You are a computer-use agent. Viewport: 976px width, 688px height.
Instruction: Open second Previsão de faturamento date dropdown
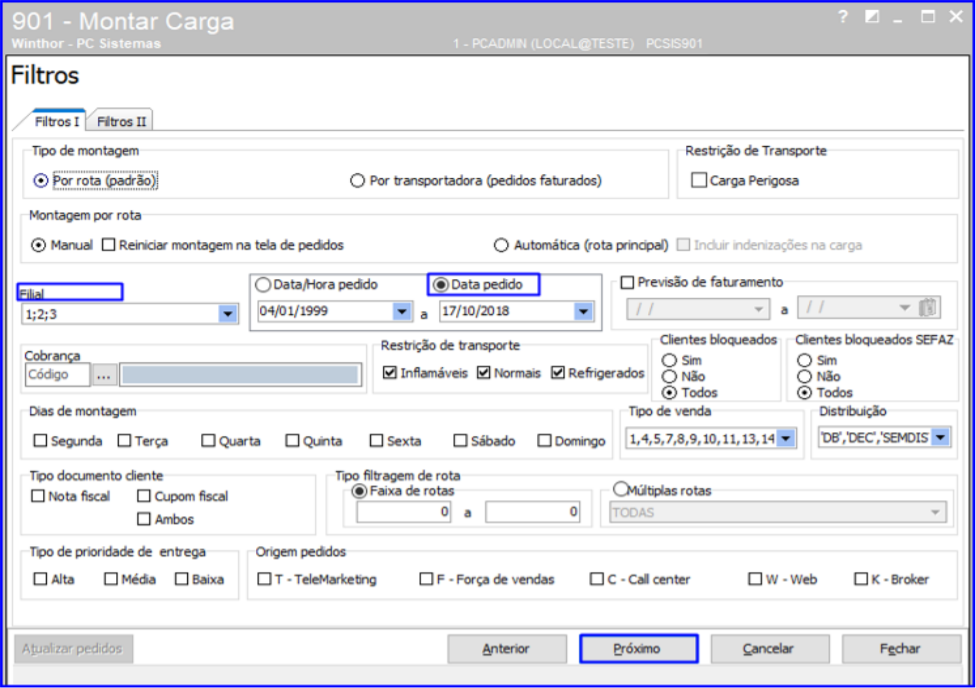click(x=904, y=308)
